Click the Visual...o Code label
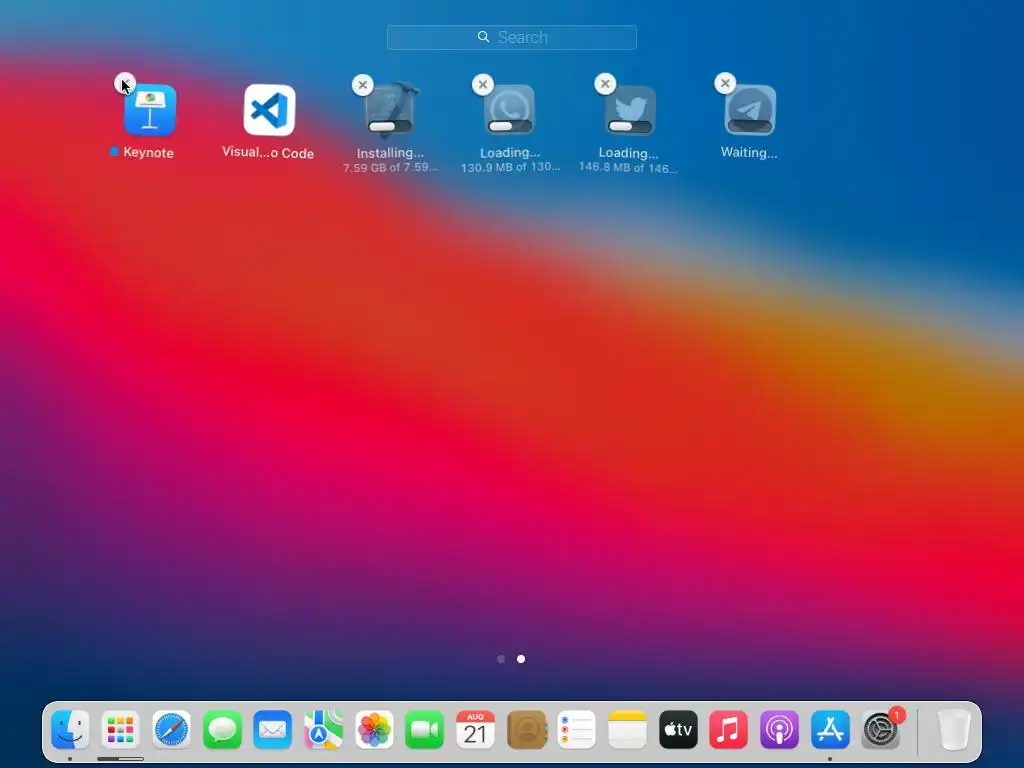The width and height of the screenshot is (1024, 768). (268, 152)
